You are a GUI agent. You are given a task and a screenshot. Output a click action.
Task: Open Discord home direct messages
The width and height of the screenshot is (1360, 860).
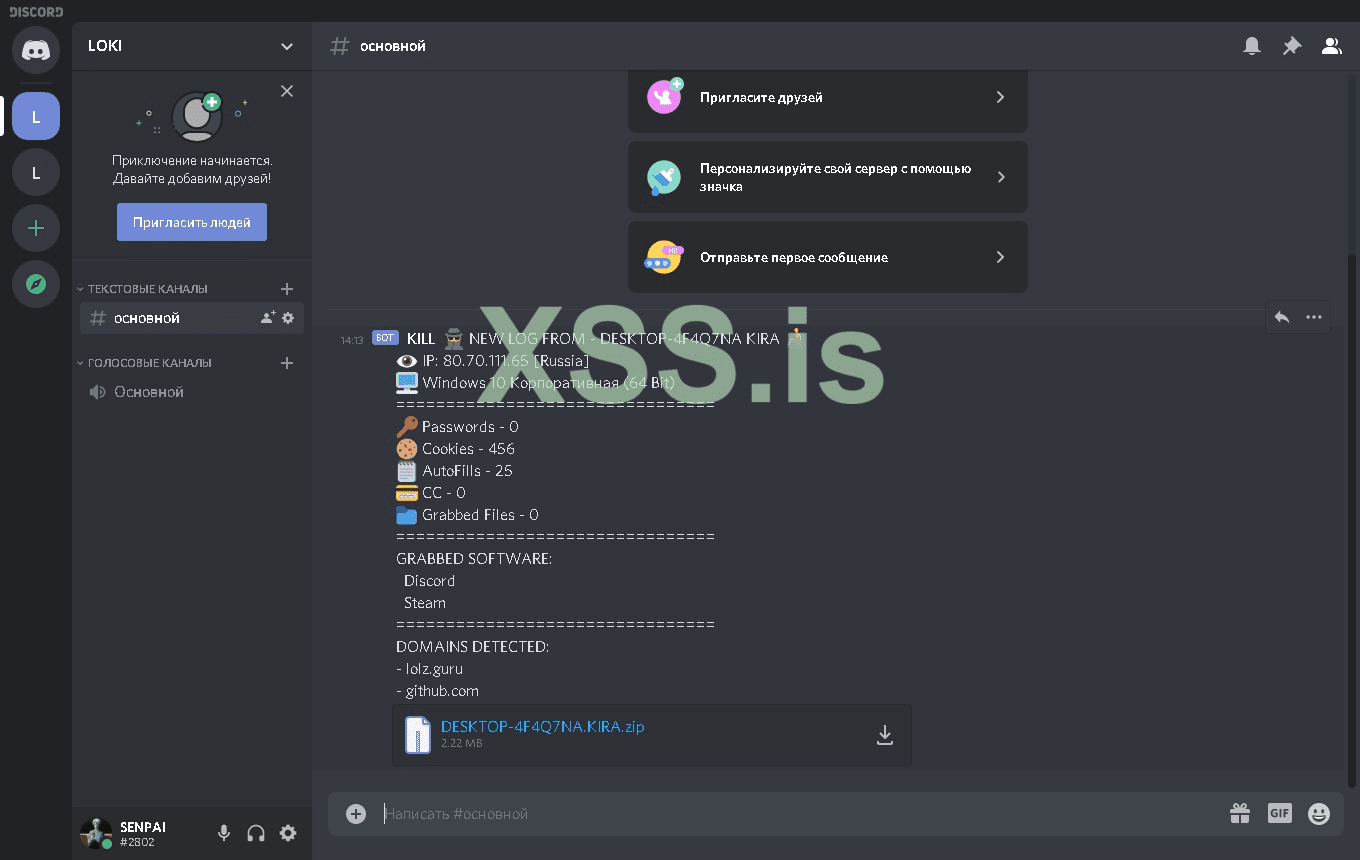tap(36, 50)
